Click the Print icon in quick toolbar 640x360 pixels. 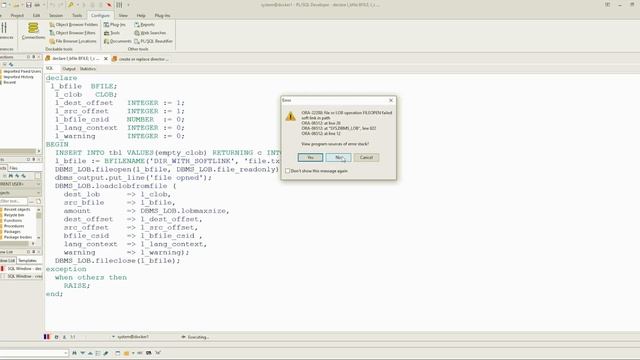[37, 5]
